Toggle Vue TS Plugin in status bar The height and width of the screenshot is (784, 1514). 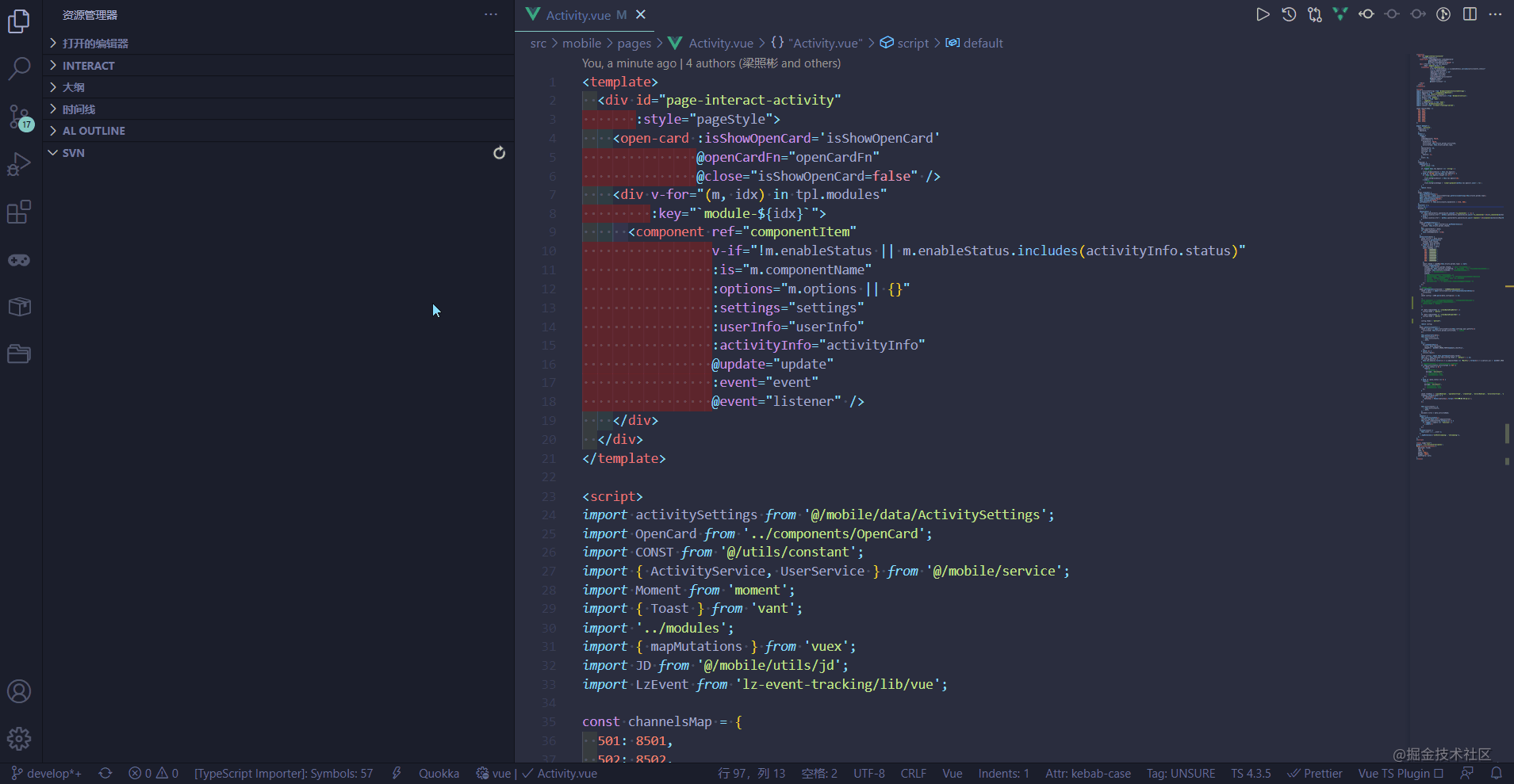pyautogui.click(x=1401, y=773)
